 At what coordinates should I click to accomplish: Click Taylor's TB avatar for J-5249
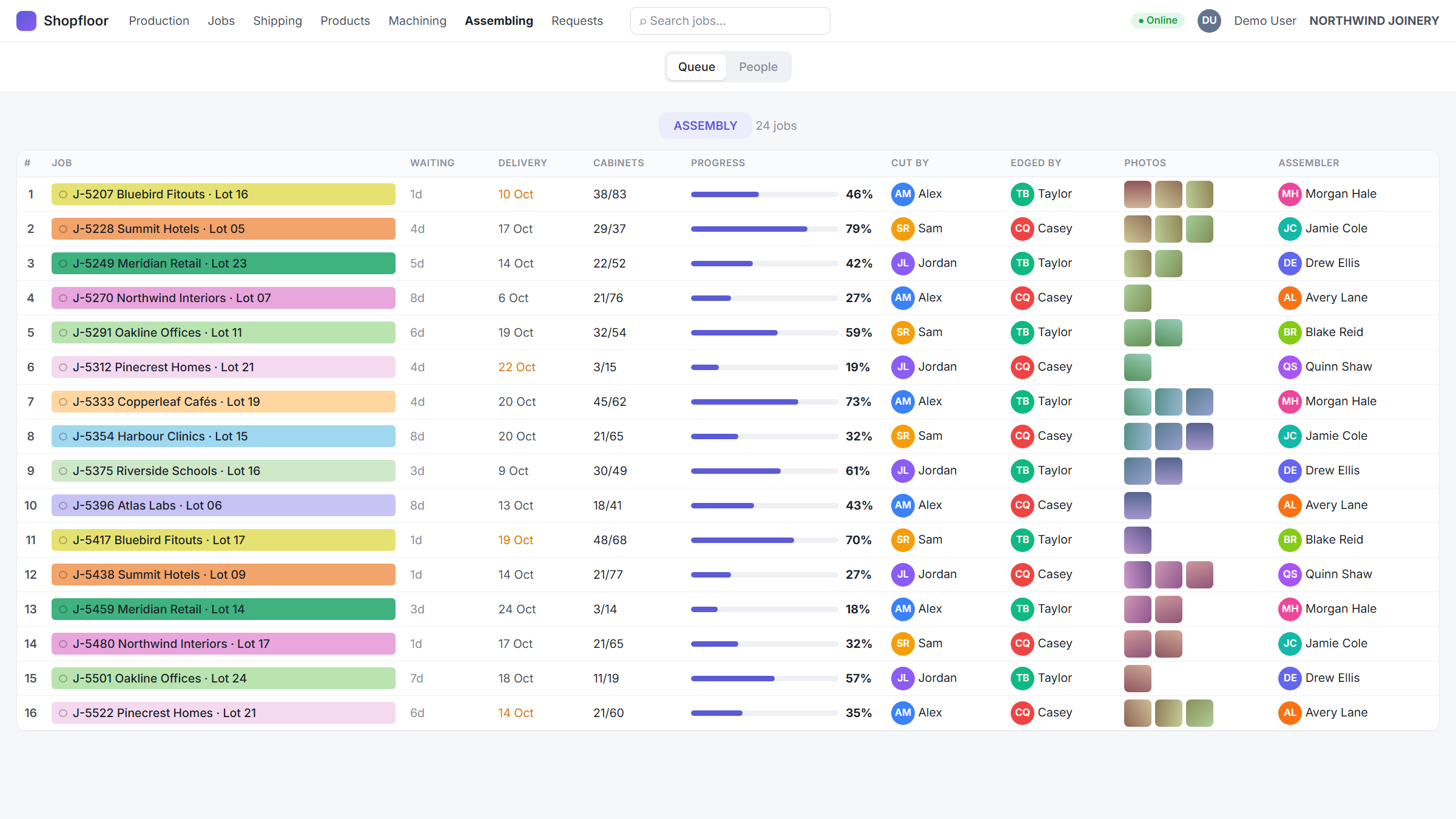coord(1022,263)
